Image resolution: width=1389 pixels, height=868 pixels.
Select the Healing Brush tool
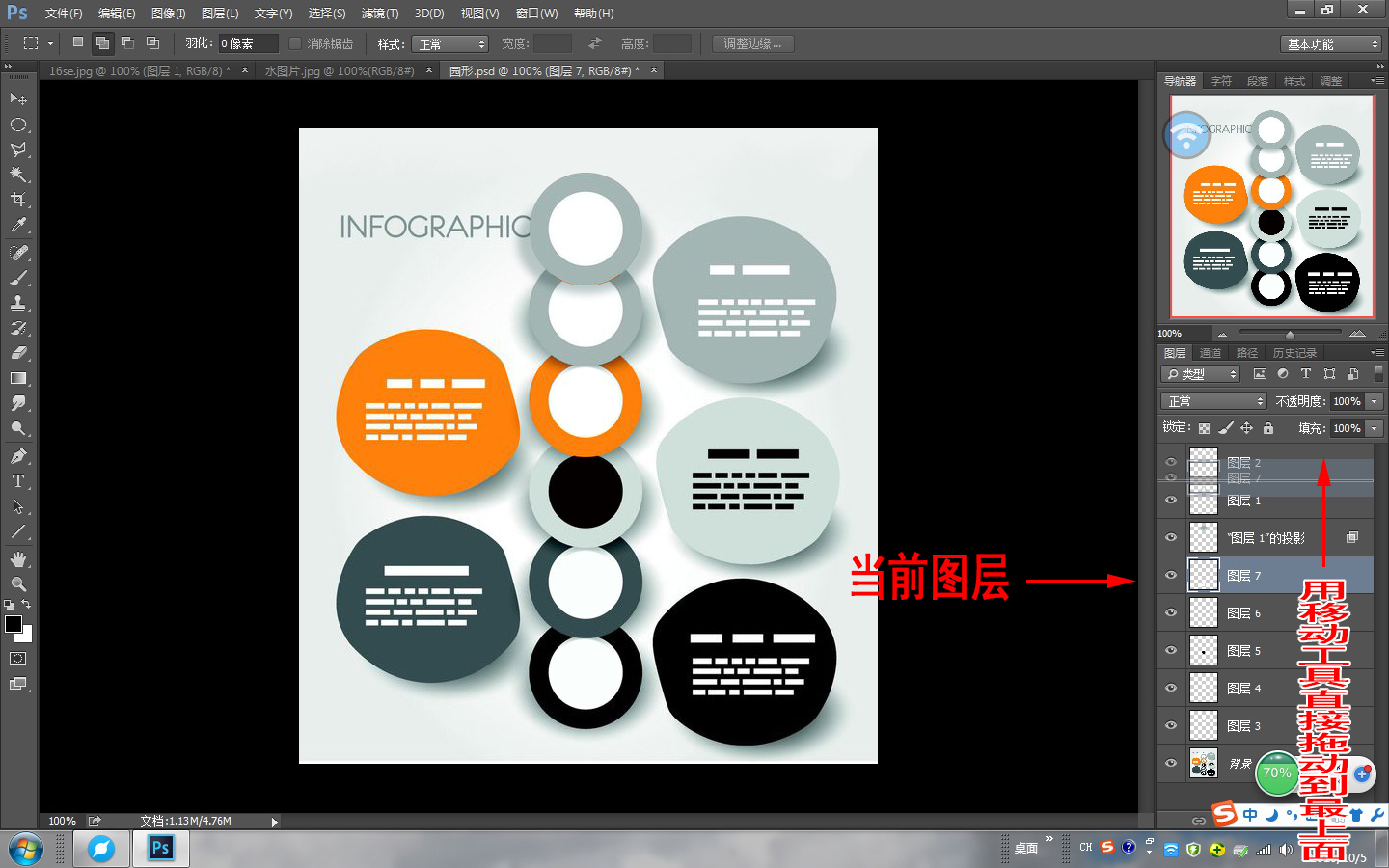[x=17, y=253]
